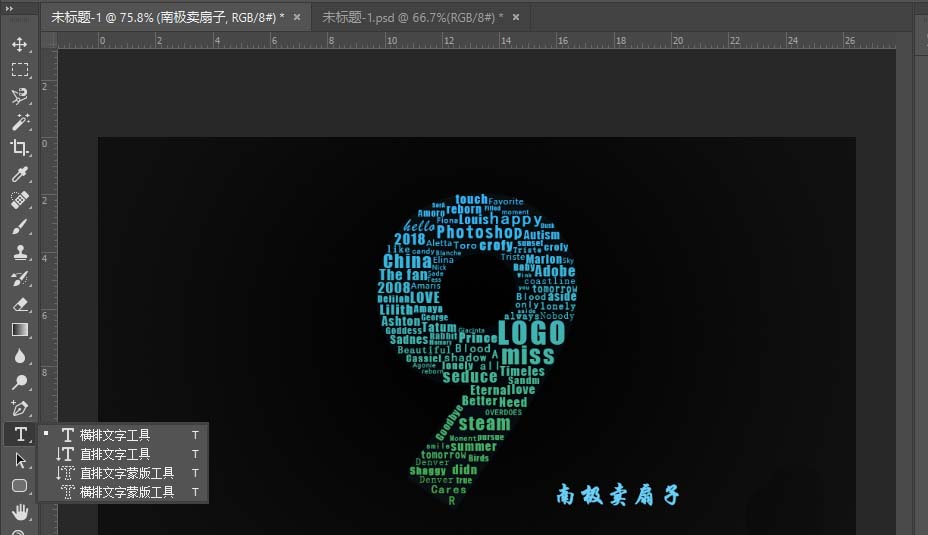
Task: Select the Lasso tool
Action: (20, 96)
